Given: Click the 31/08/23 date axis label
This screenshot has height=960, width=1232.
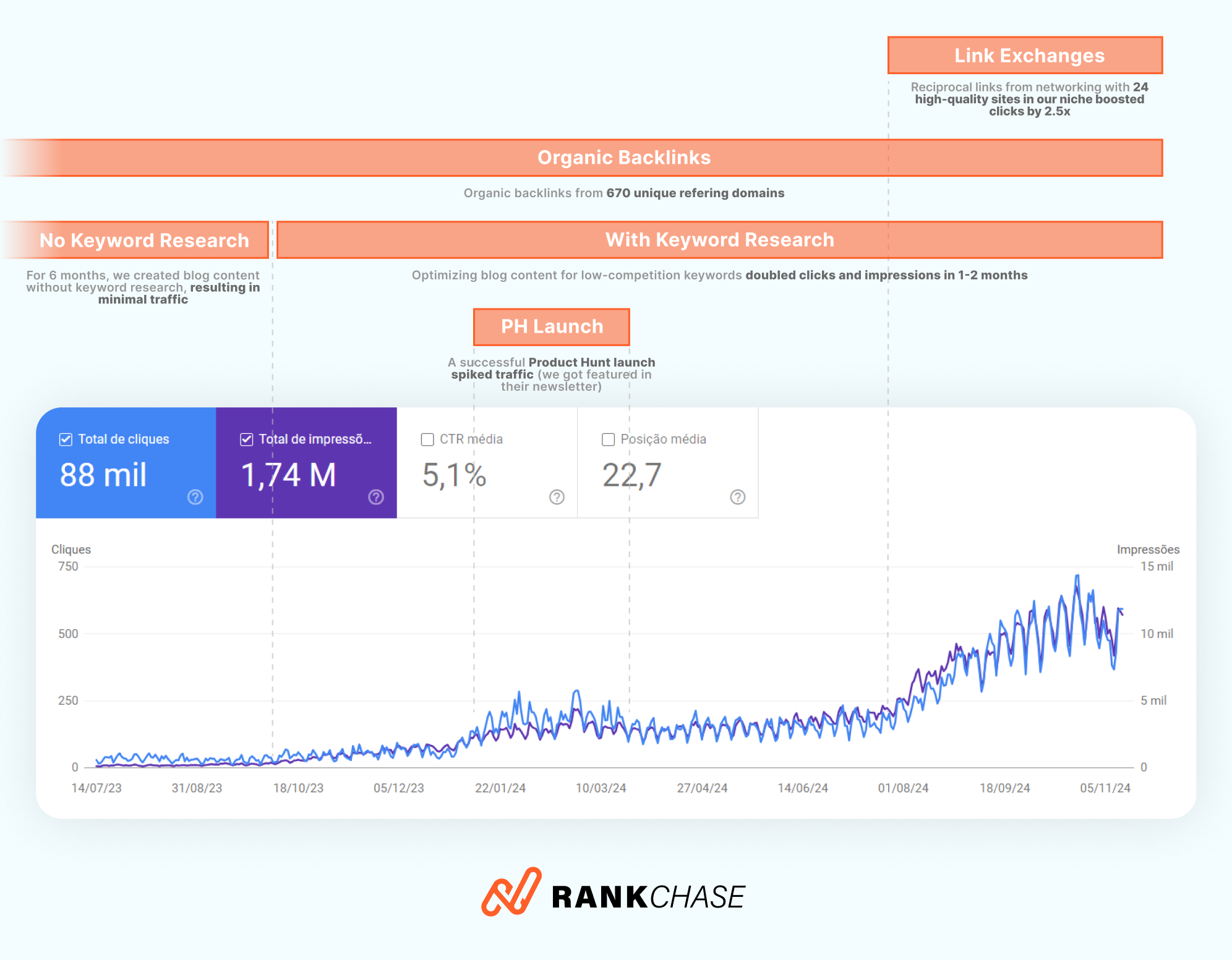Looking at the screenshot, I should click(x=197, y=788).
